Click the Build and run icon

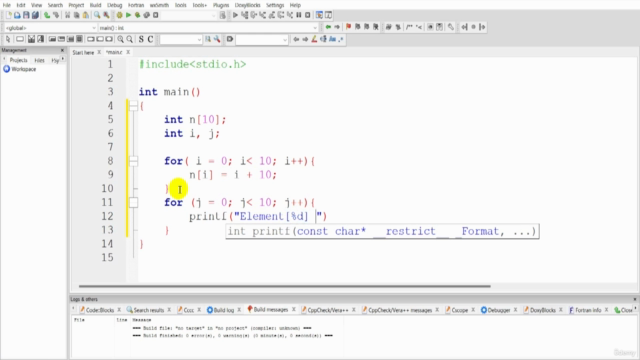[x=138, y=15]
